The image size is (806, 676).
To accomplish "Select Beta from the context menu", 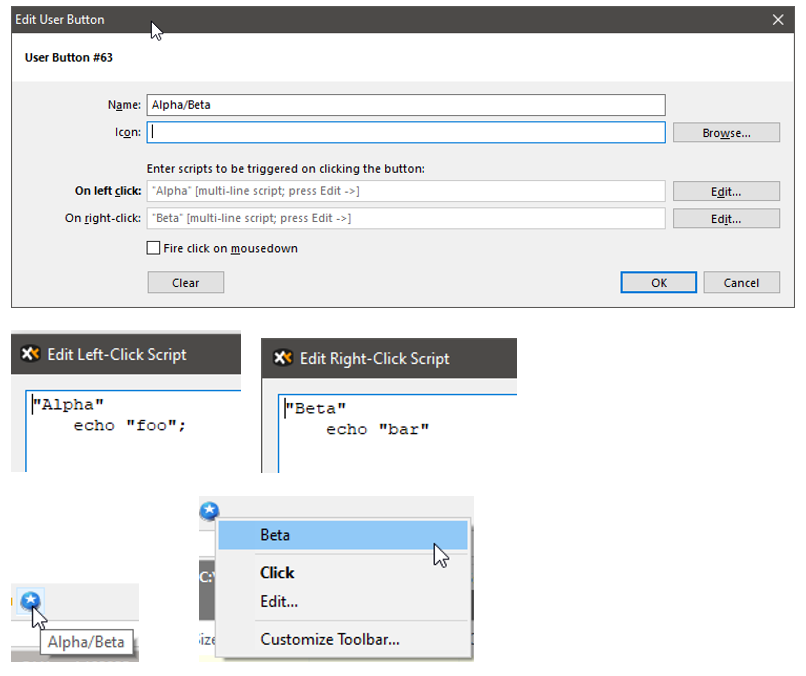I will click(341, 535).
